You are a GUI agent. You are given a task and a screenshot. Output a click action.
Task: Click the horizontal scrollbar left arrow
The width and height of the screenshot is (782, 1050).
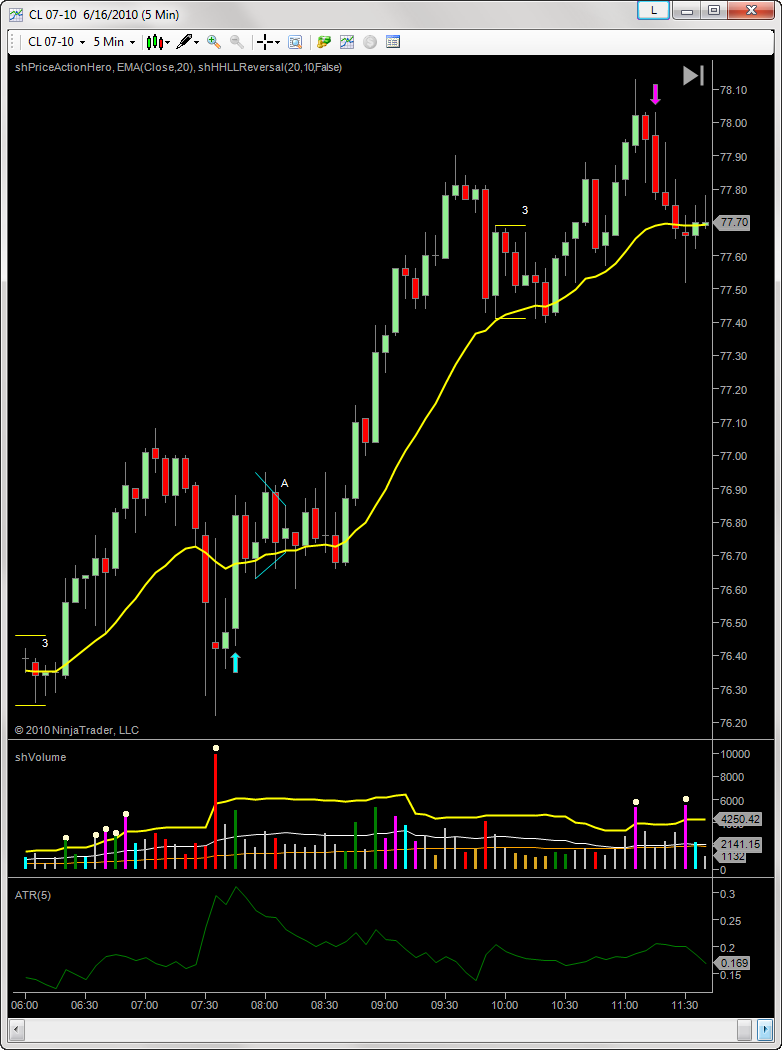(18, 1028)
